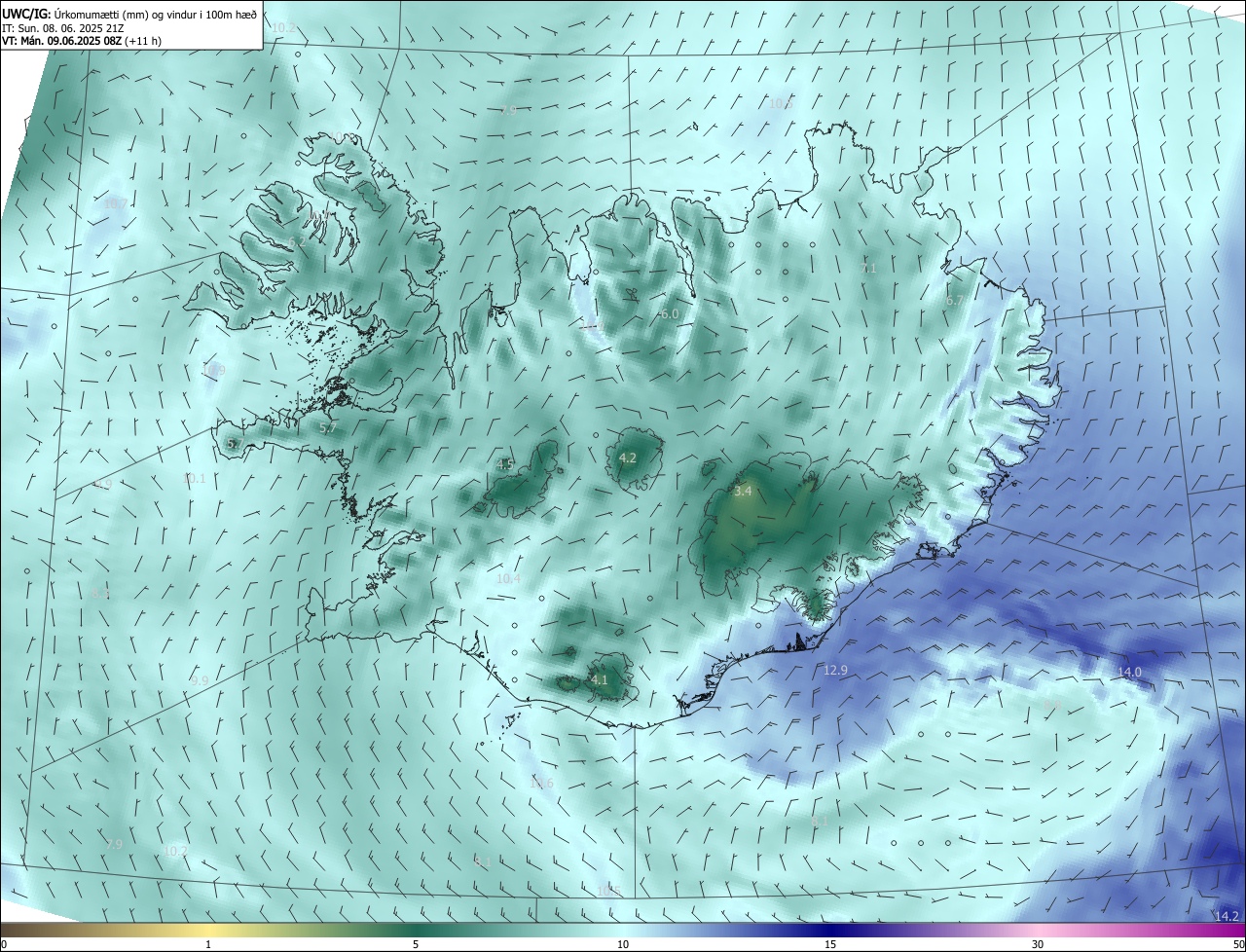Click the 4.1 value near the south coast

pos(599,680)
